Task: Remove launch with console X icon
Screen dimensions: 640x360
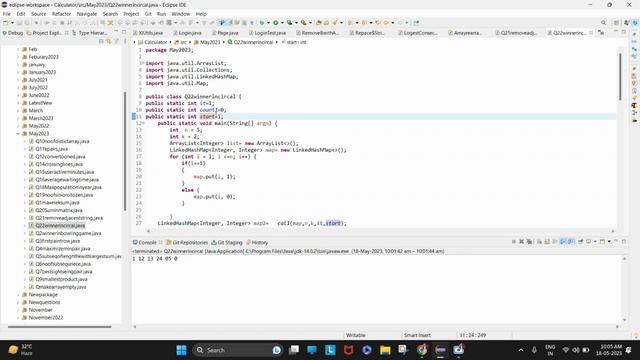Action: pyautogui.click(x=521, y=242)
